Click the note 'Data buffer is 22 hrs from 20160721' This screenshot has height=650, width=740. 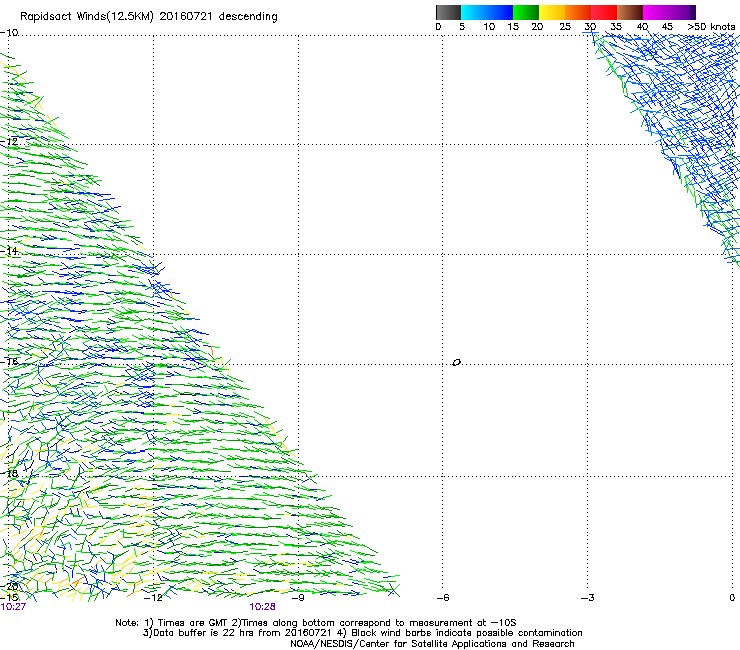(237, 633)
